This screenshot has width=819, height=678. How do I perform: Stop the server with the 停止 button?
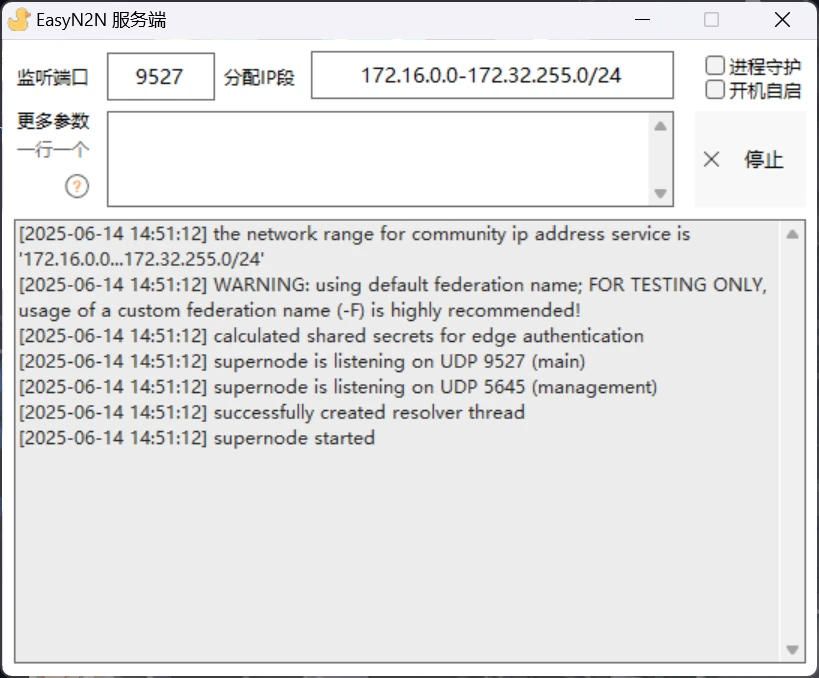(750, 159)
